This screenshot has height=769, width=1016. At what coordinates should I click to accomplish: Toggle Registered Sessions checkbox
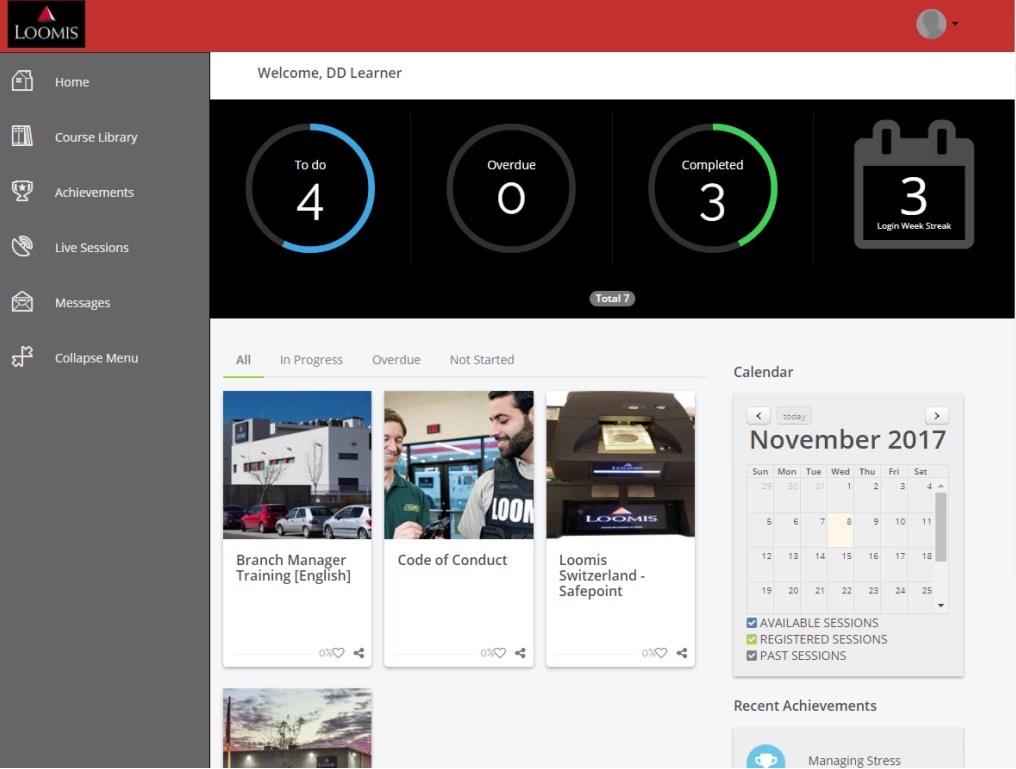(x=752, y=639)
